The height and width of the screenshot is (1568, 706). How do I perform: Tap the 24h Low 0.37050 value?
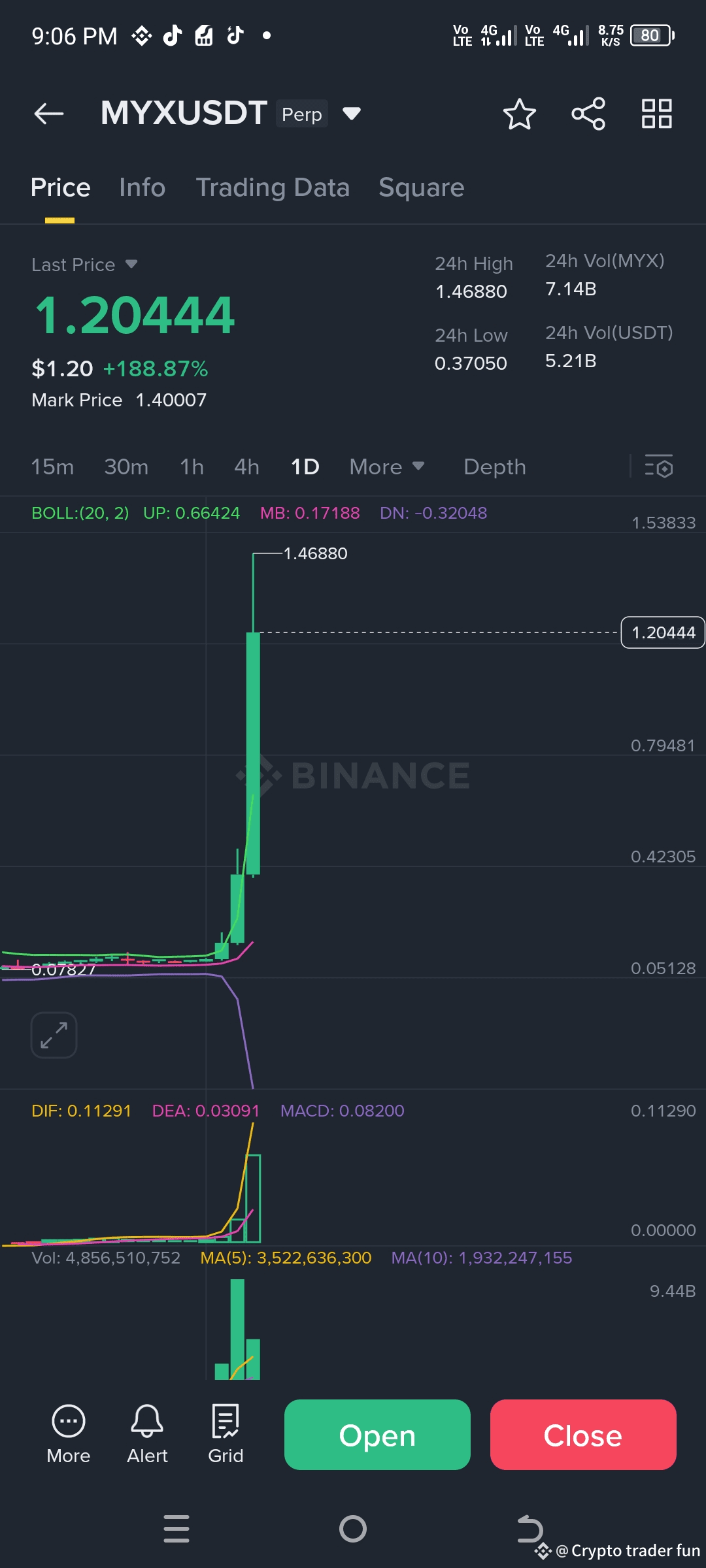[471, 363]
